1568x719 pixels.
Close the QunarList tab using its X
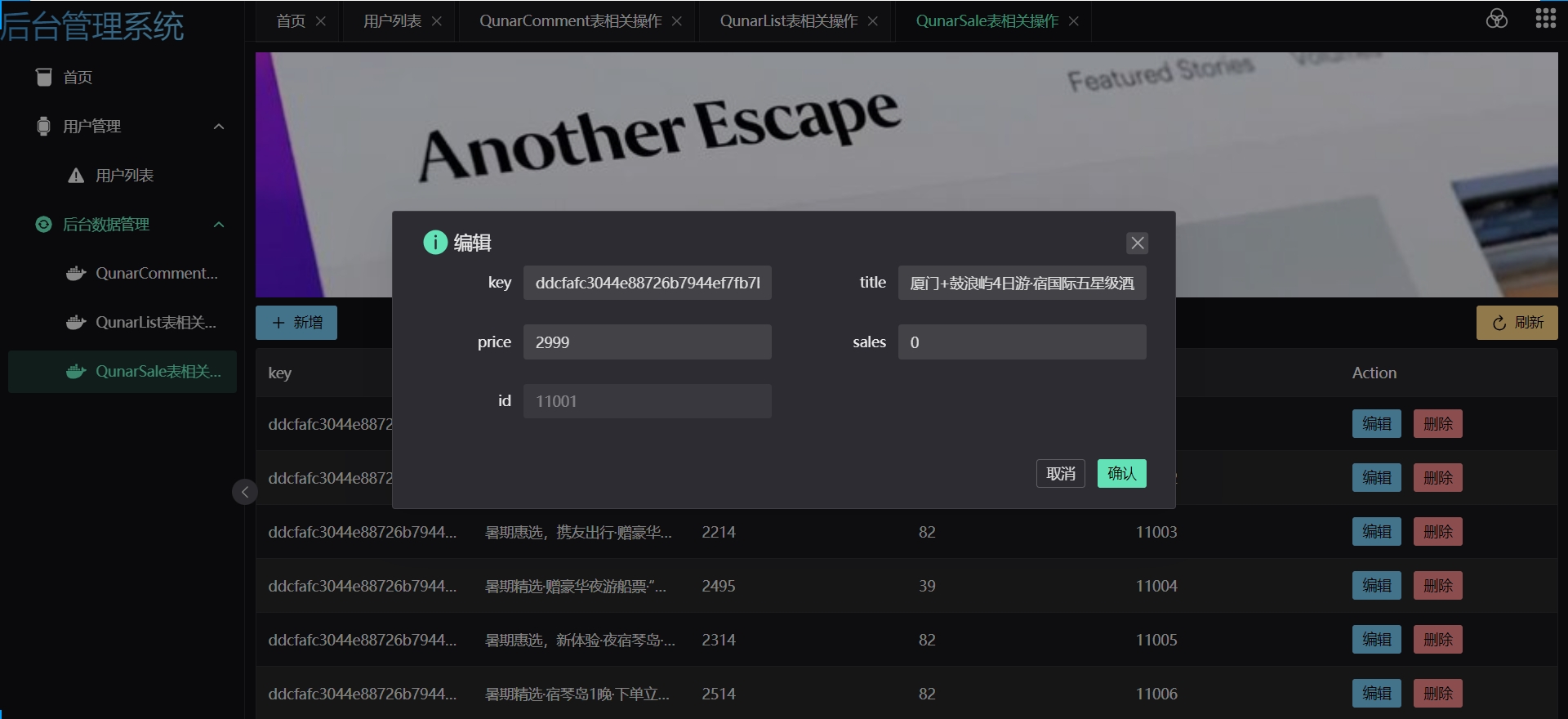[873, 21]
